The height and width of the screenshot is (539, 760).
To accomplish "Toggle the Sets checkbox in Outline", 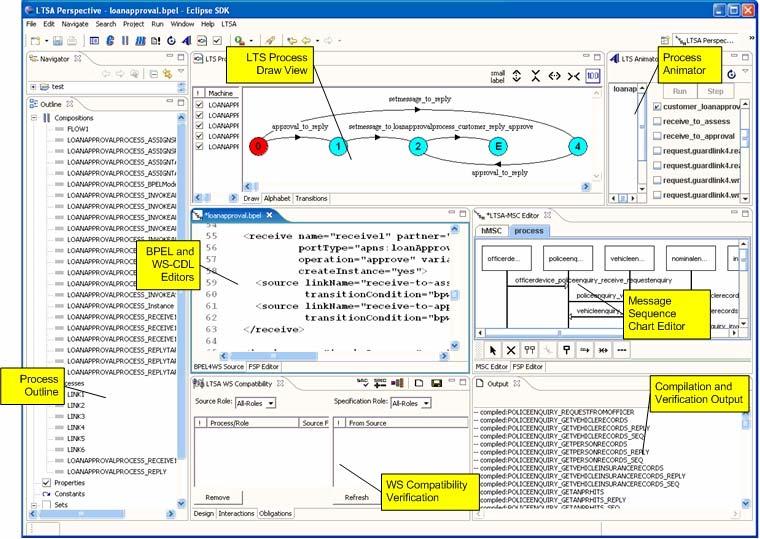I will click(x=47, y=505).
